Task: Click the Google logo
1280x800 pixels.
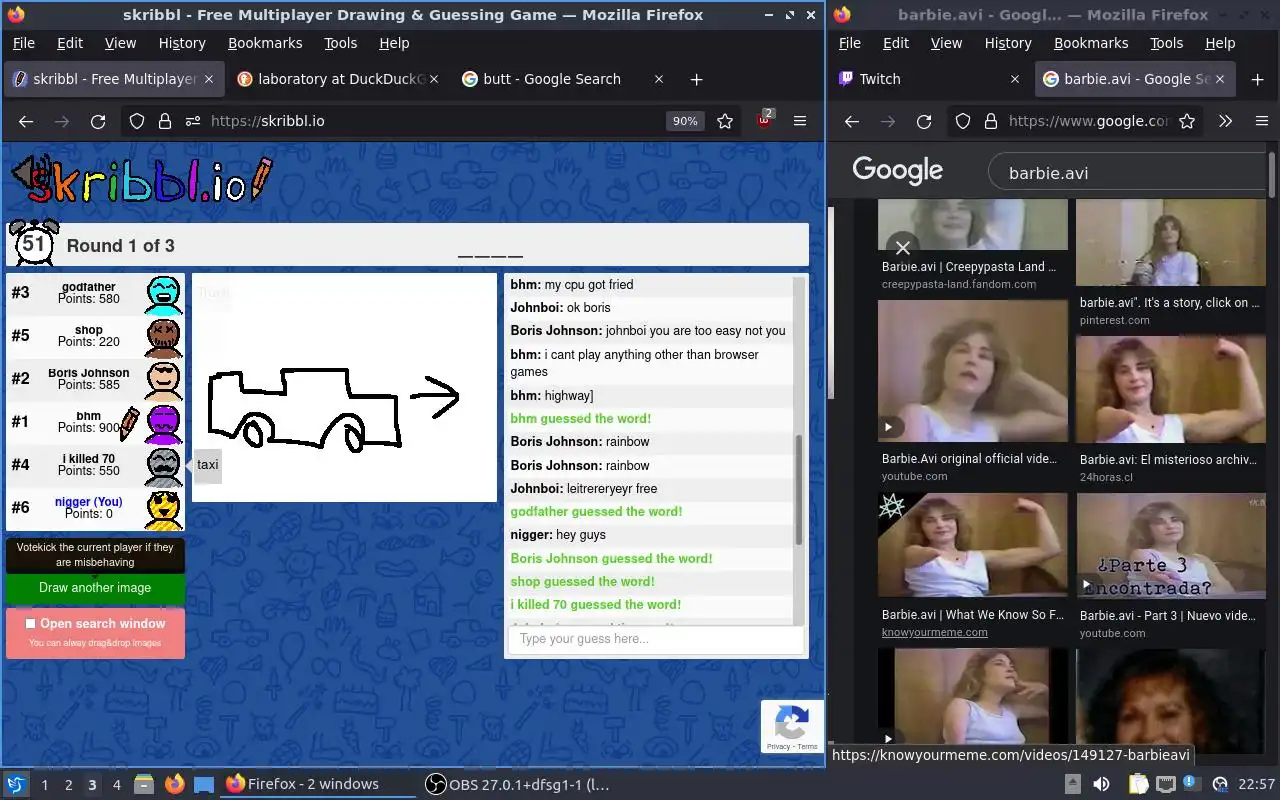Action: click(897, 171)
